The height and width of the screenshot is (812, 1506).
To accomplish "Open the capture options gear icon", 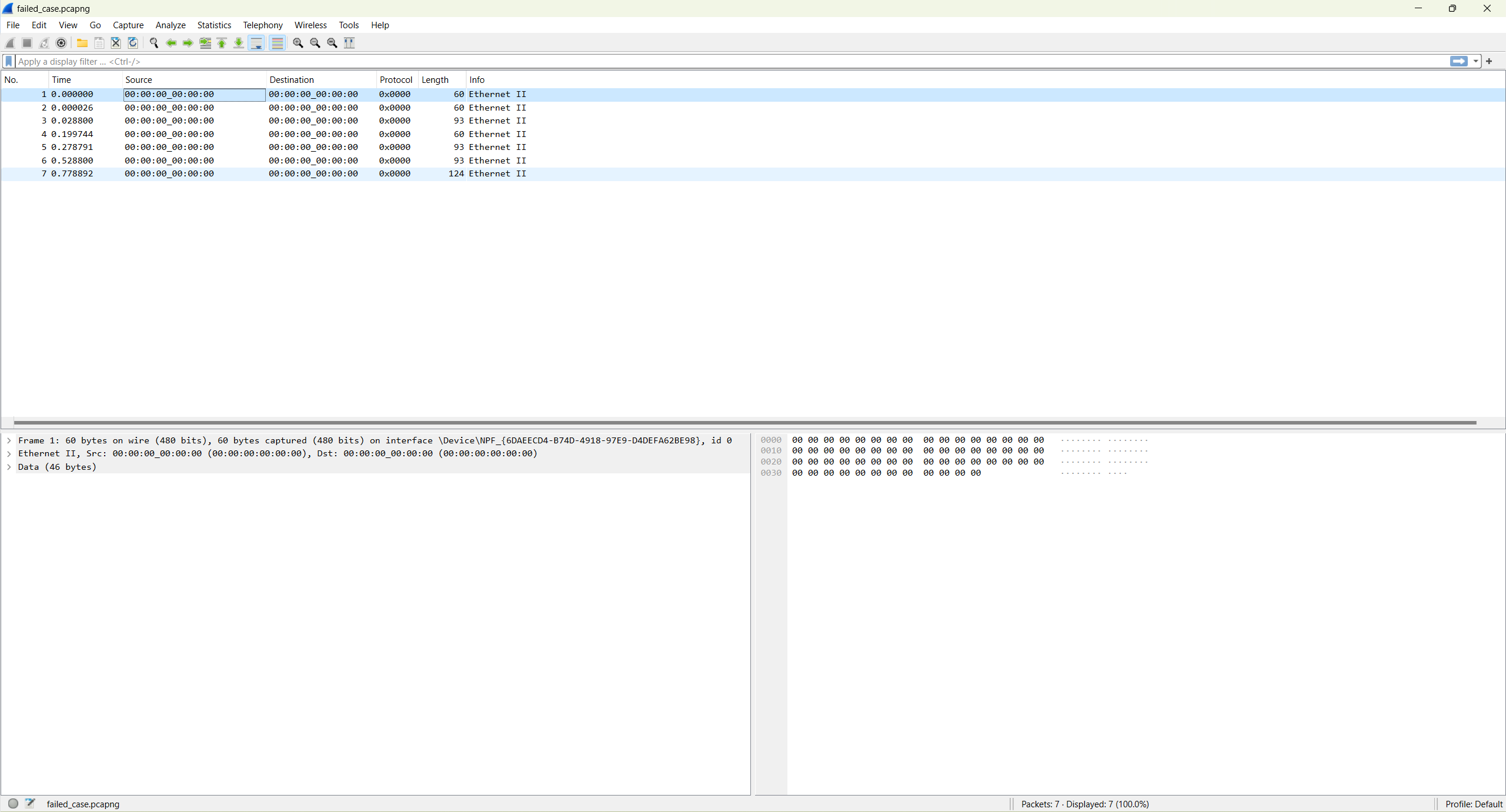I will [x=61, y=42].
